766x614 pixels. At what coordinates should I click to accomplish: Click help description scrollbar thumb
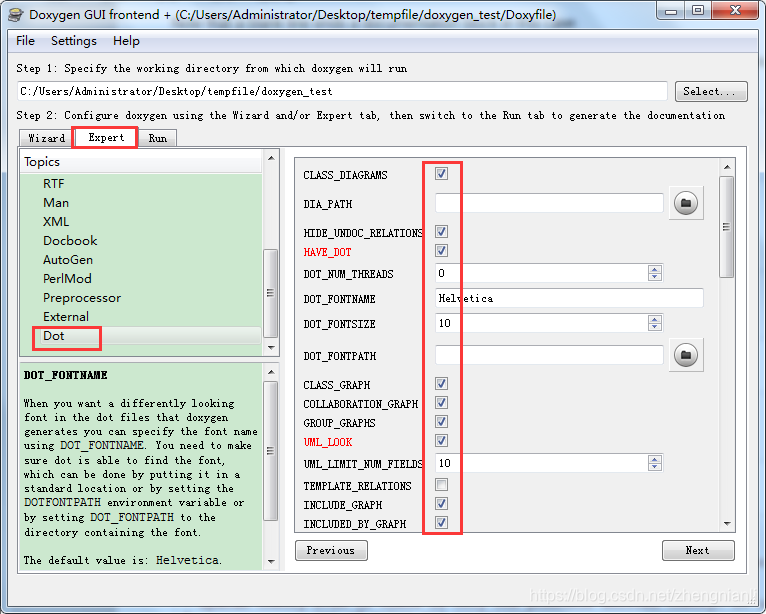(271, 451)
